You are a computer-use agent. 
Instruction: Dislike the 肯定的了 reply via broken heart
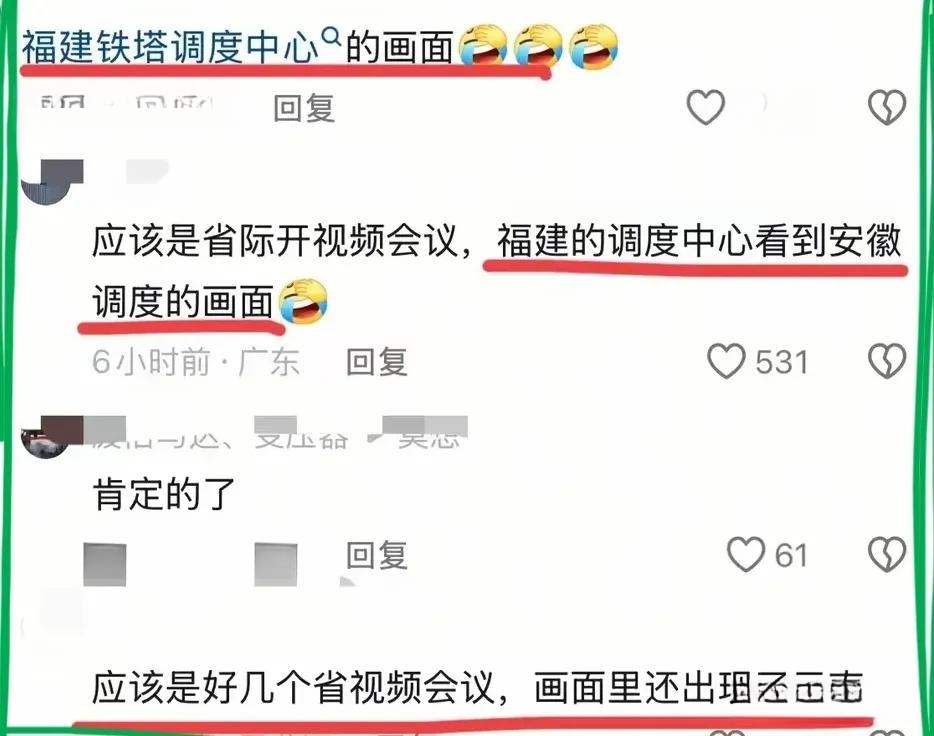pyautogui.click(x=887, y=554)
